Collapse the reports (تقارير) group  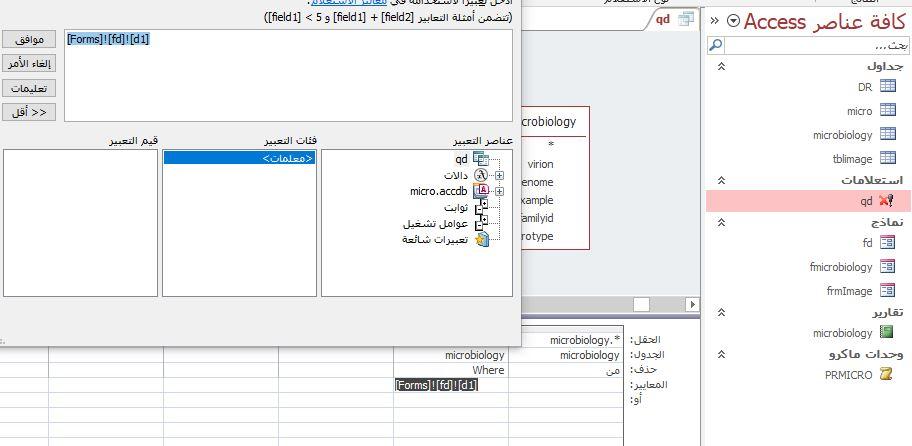coord(721,312)
